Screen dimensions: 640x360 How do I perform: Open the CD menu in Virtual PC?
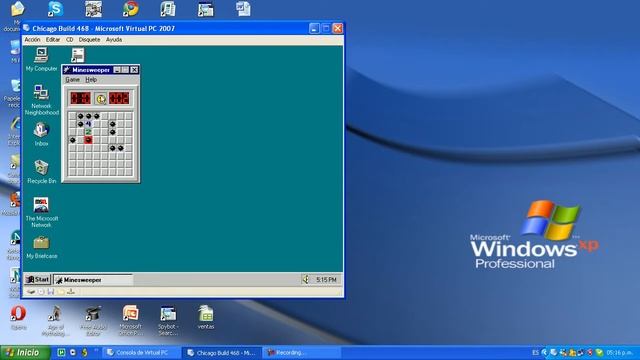coord(70,40)
